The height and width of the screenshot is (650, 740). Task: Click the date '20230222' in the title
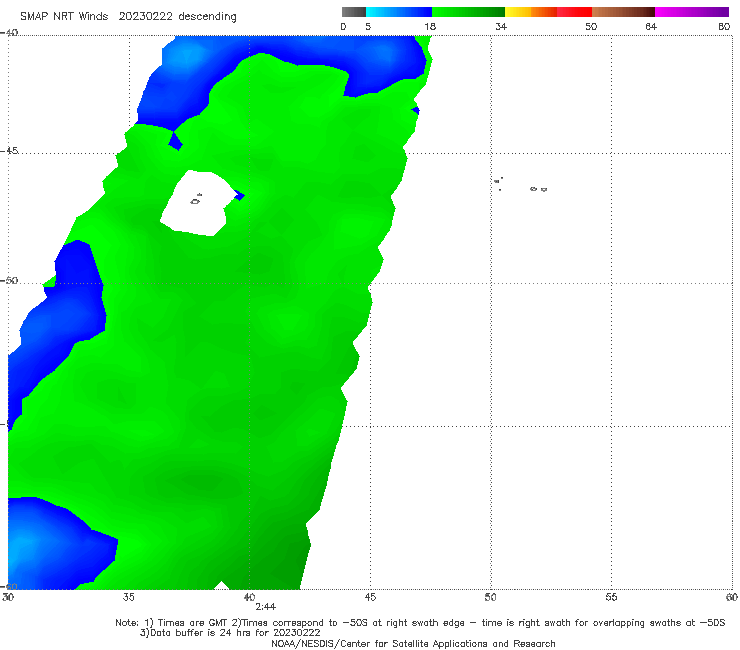click(145, 16)
